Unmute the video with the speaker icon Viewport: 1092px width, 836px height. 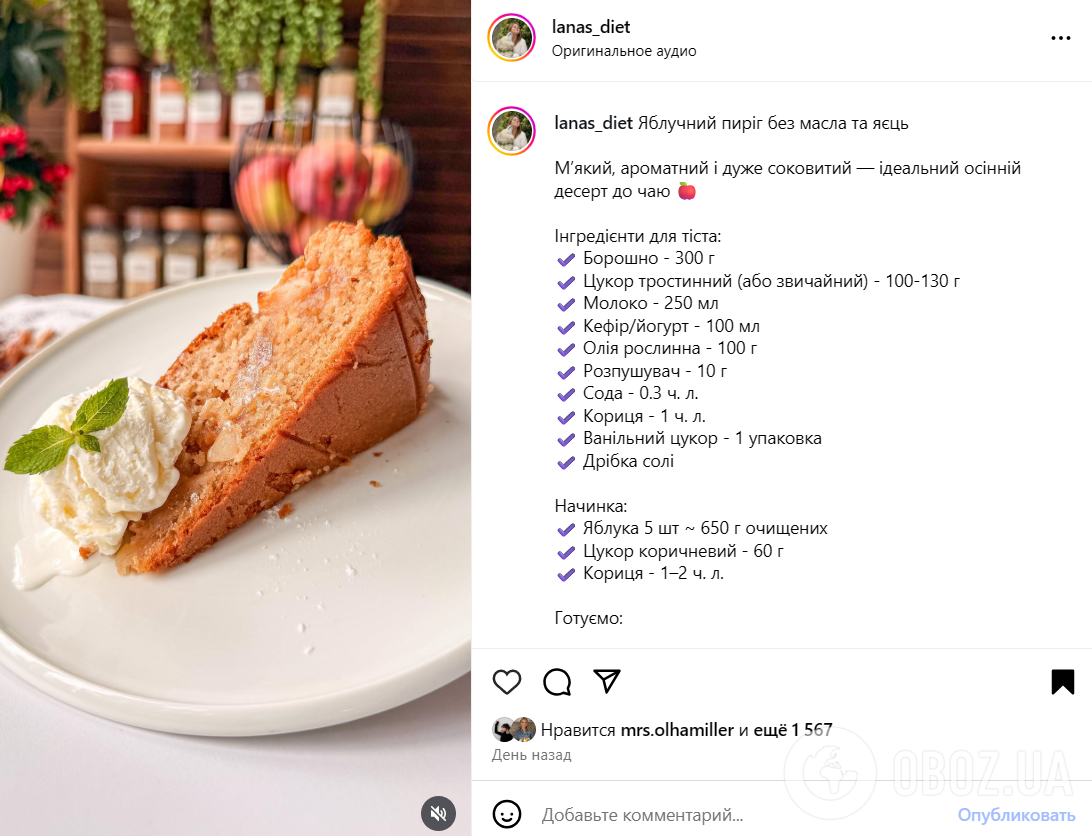pyautogui.click(x=439, y=813)
